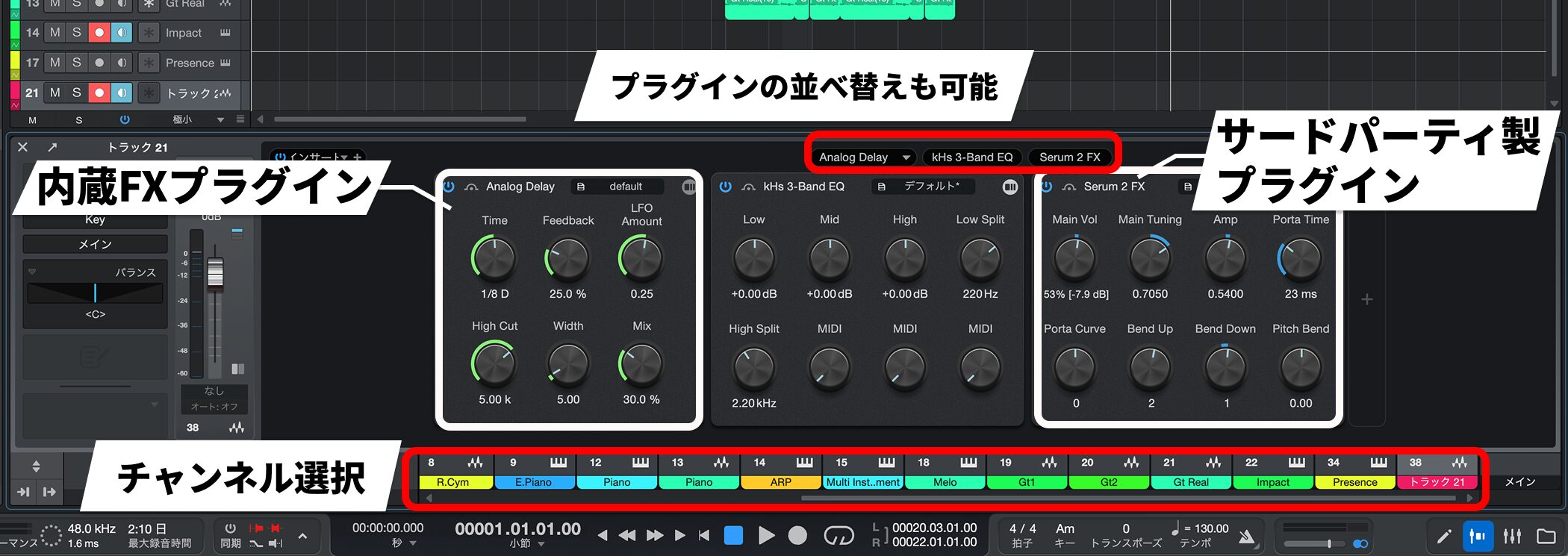This screenshot has width=1568, height=556.
Task: Click the Analog Delay Feedback knob
Action: point(567,259)
